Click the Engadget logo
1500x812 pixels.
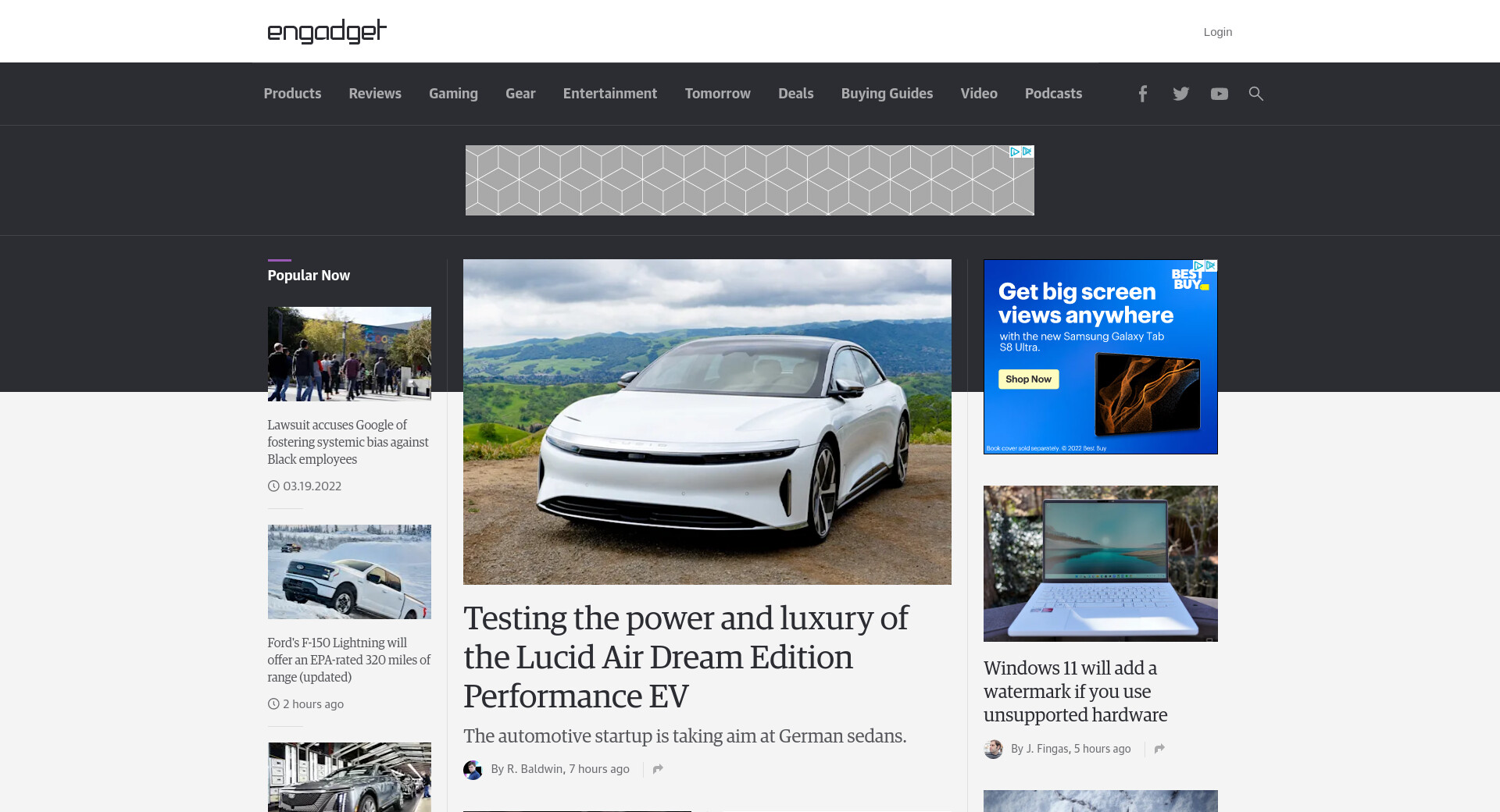(x=327, y=31)
